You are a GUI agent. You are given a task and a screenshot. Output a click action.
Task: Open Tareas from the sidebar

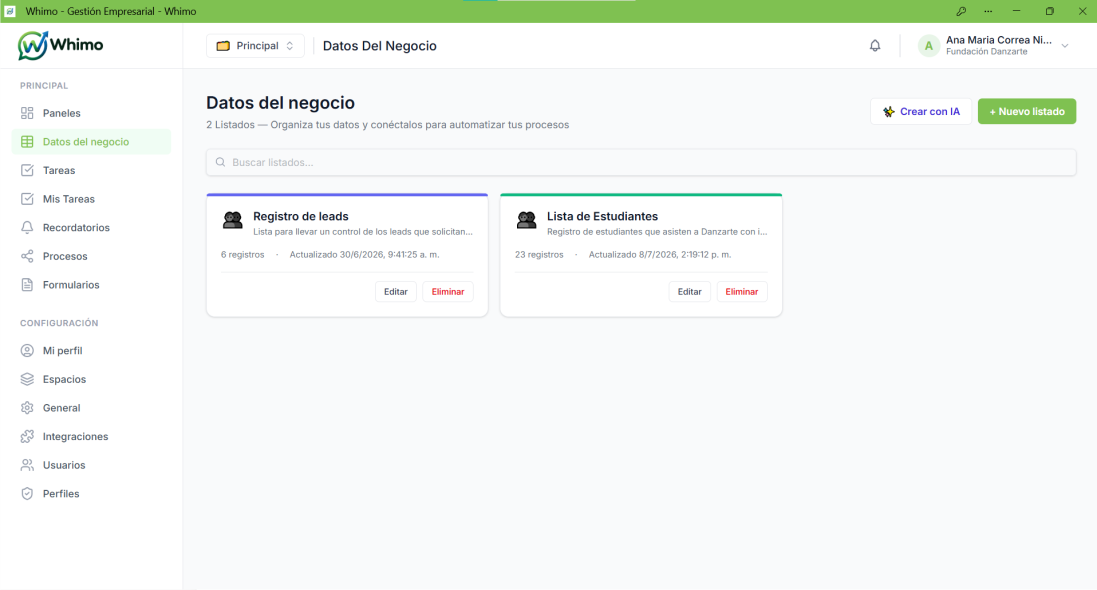point(92,170)
